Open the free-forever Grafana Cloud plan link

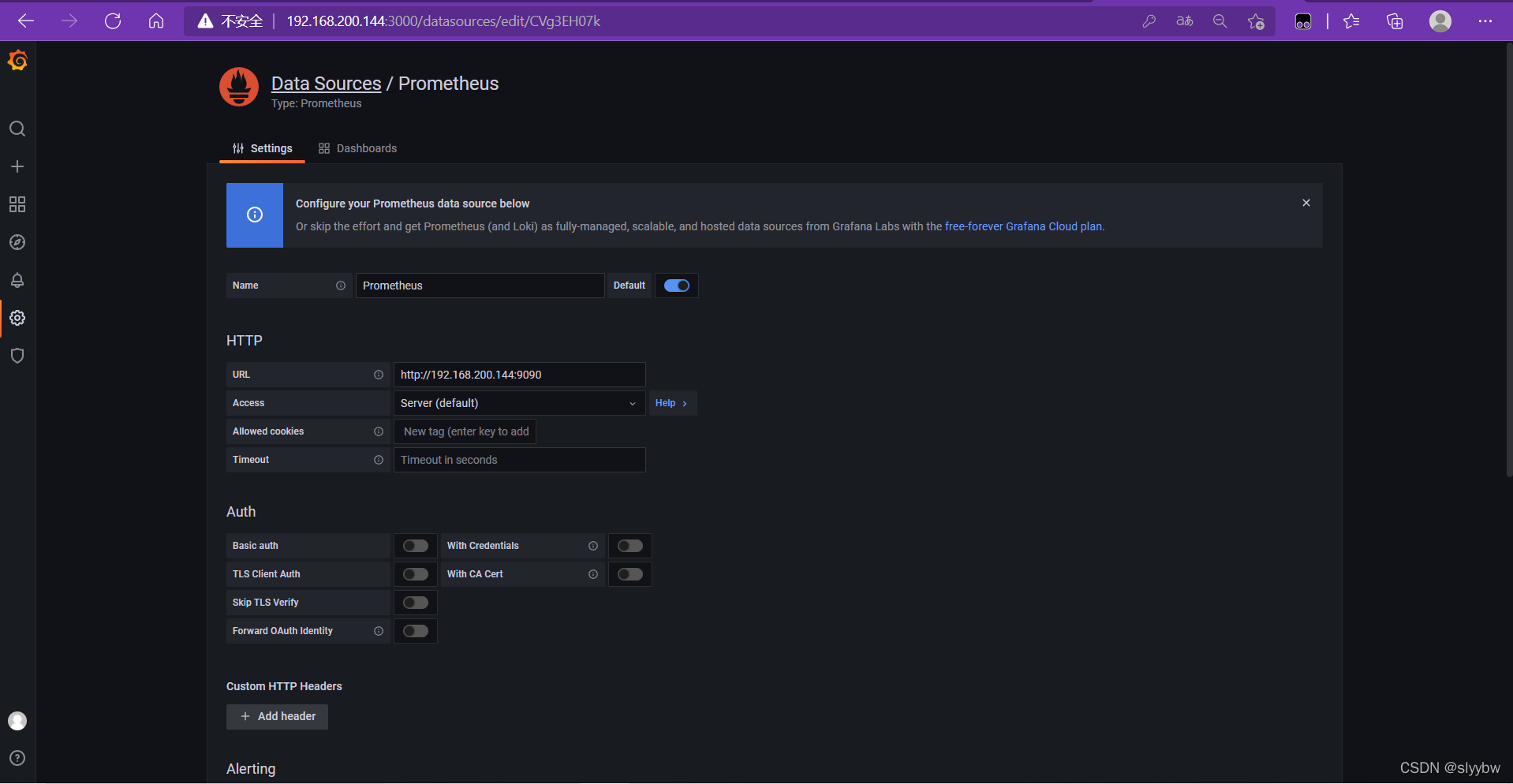click(1023, 226)
